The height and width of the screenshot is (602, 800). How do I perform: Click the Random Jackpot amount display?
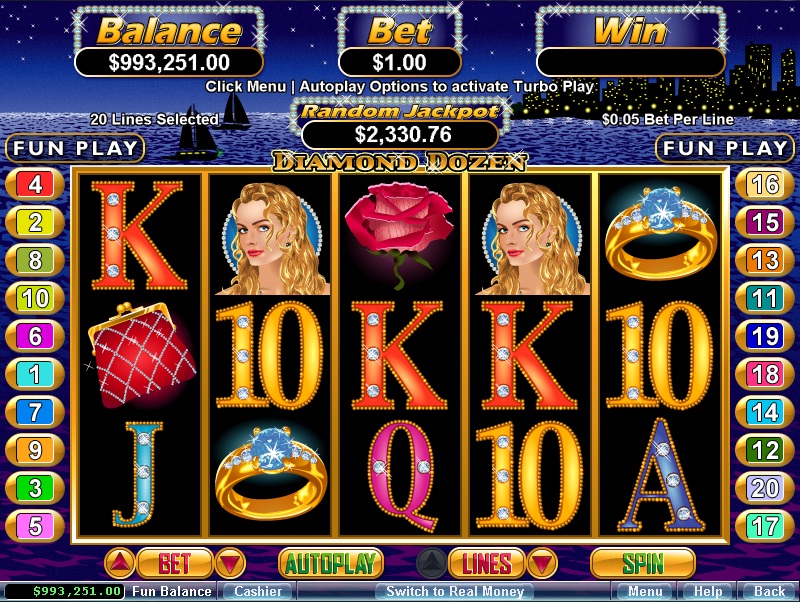click(x=401, y=135)
